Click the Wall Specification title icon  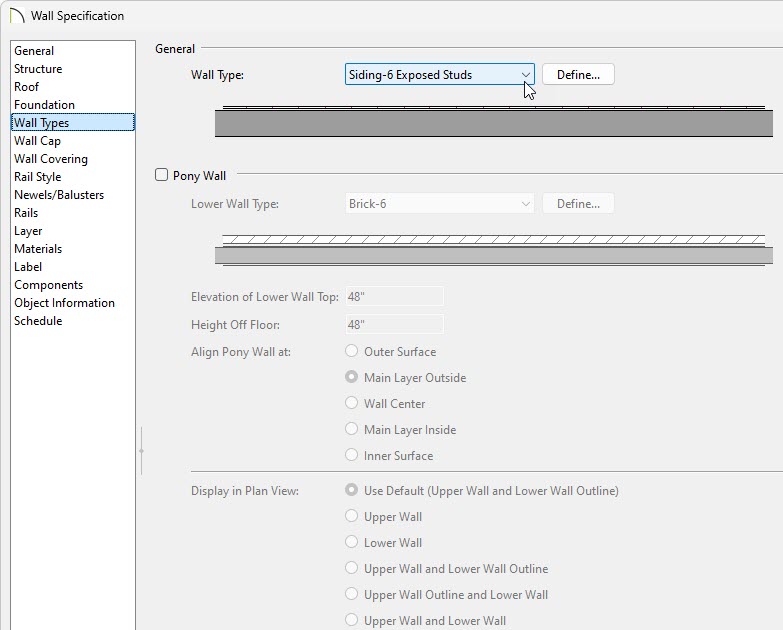click(17, 15)
